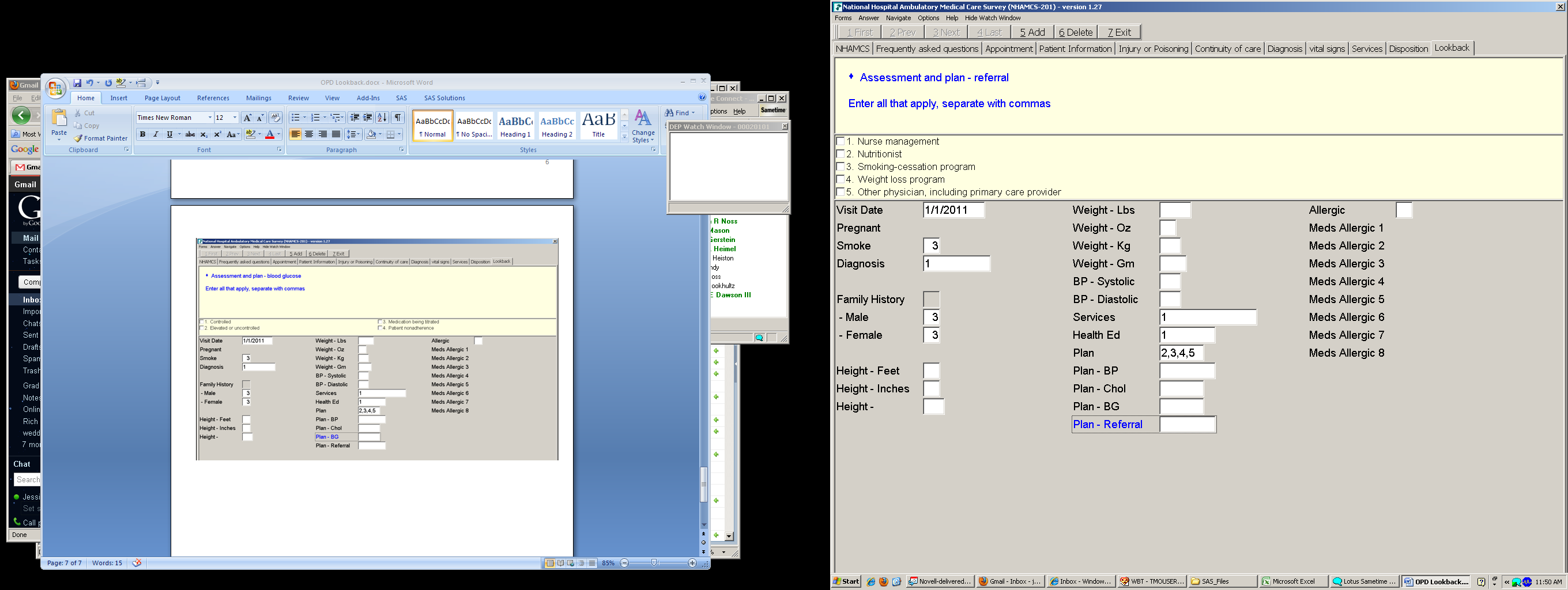Check the Nurse management option
The height and width of the screenshot is (590, 1568).
click(840, 141)
